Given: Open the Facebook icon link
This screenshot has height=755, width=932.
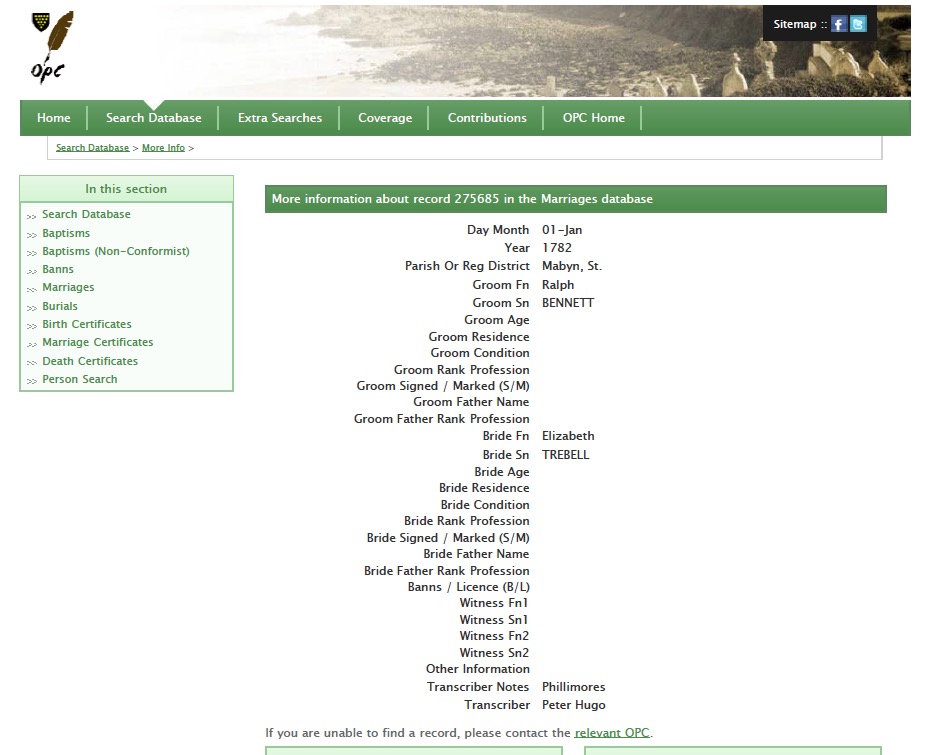Looking at the screenshot, I should click(839, 24).
